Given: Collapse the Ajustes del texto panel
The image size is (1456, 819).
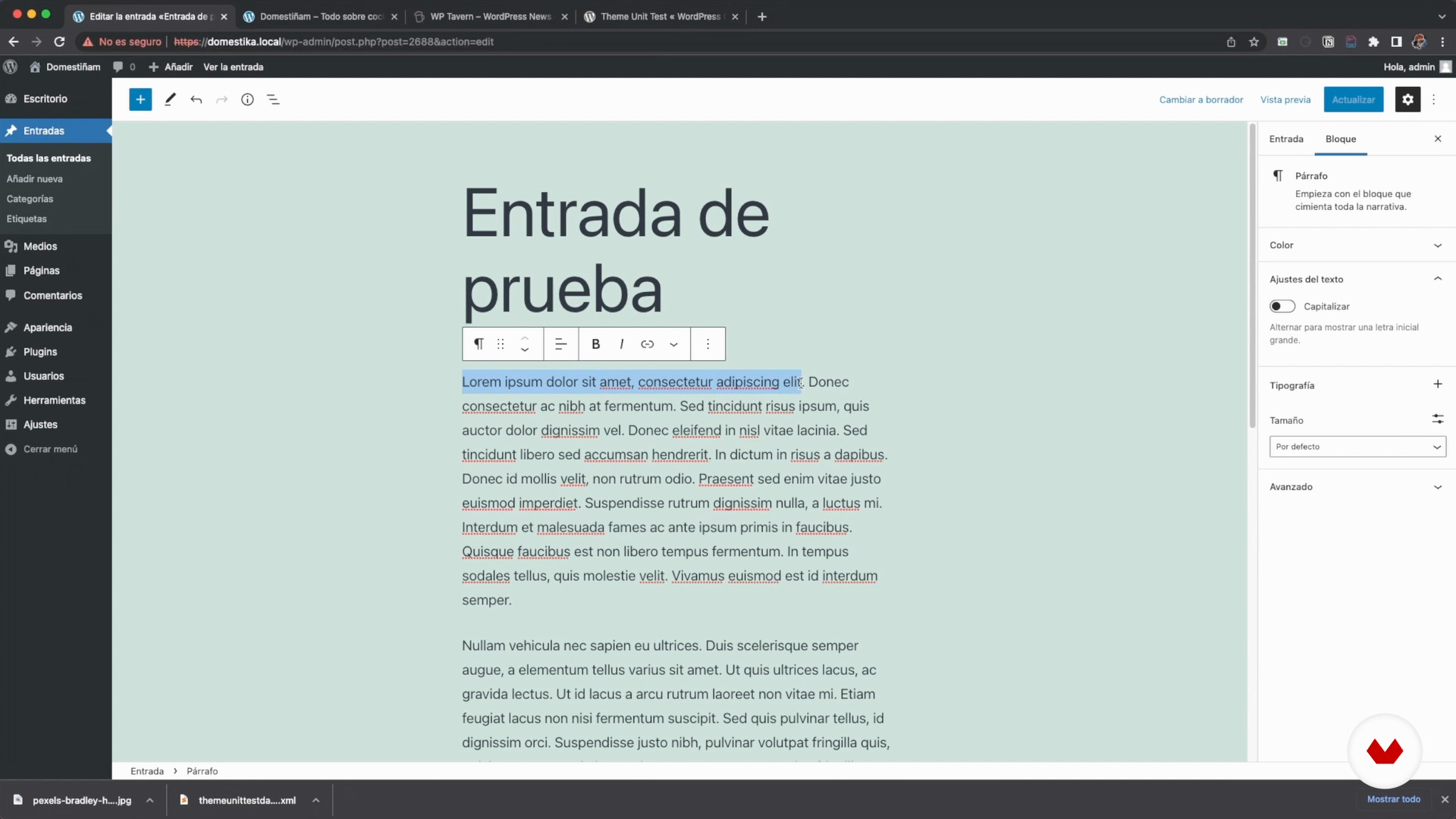Looking at the screenshot, I should point(1356,279).
